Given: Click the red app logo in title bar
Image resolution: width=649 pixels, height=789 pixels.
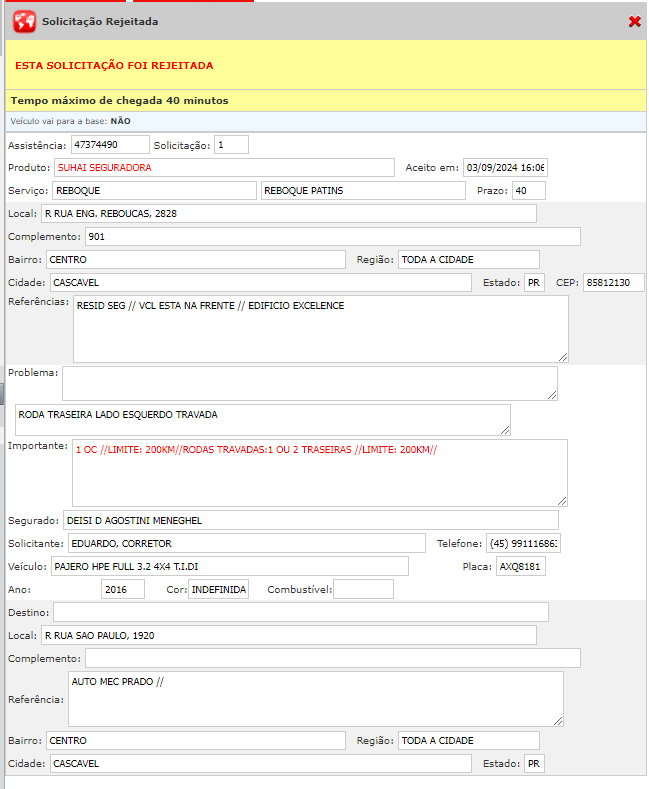Looking at the screenshot, I should coord(24,21).
